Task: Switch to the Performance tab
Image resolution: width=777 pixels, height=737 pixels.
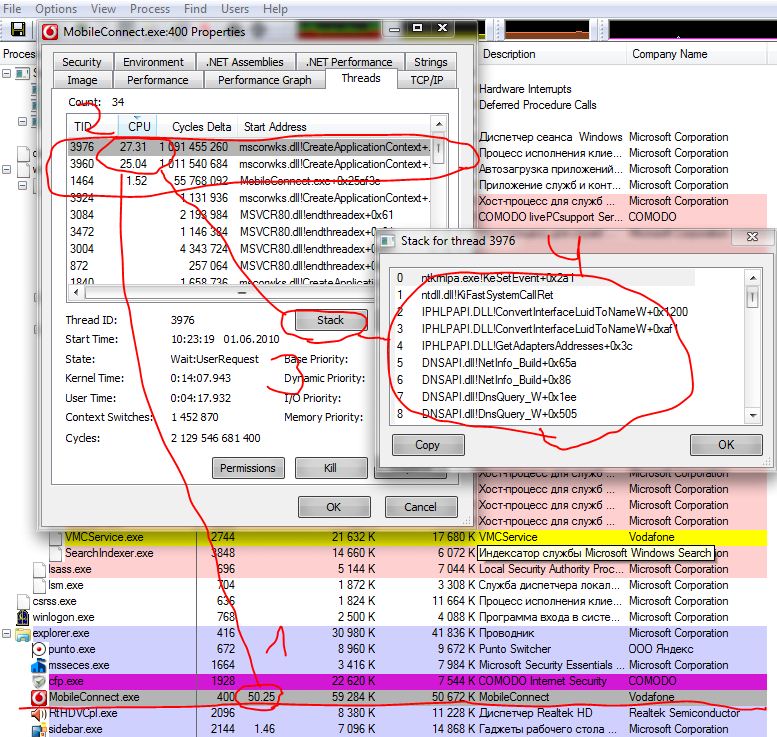Action: point(158,80)
